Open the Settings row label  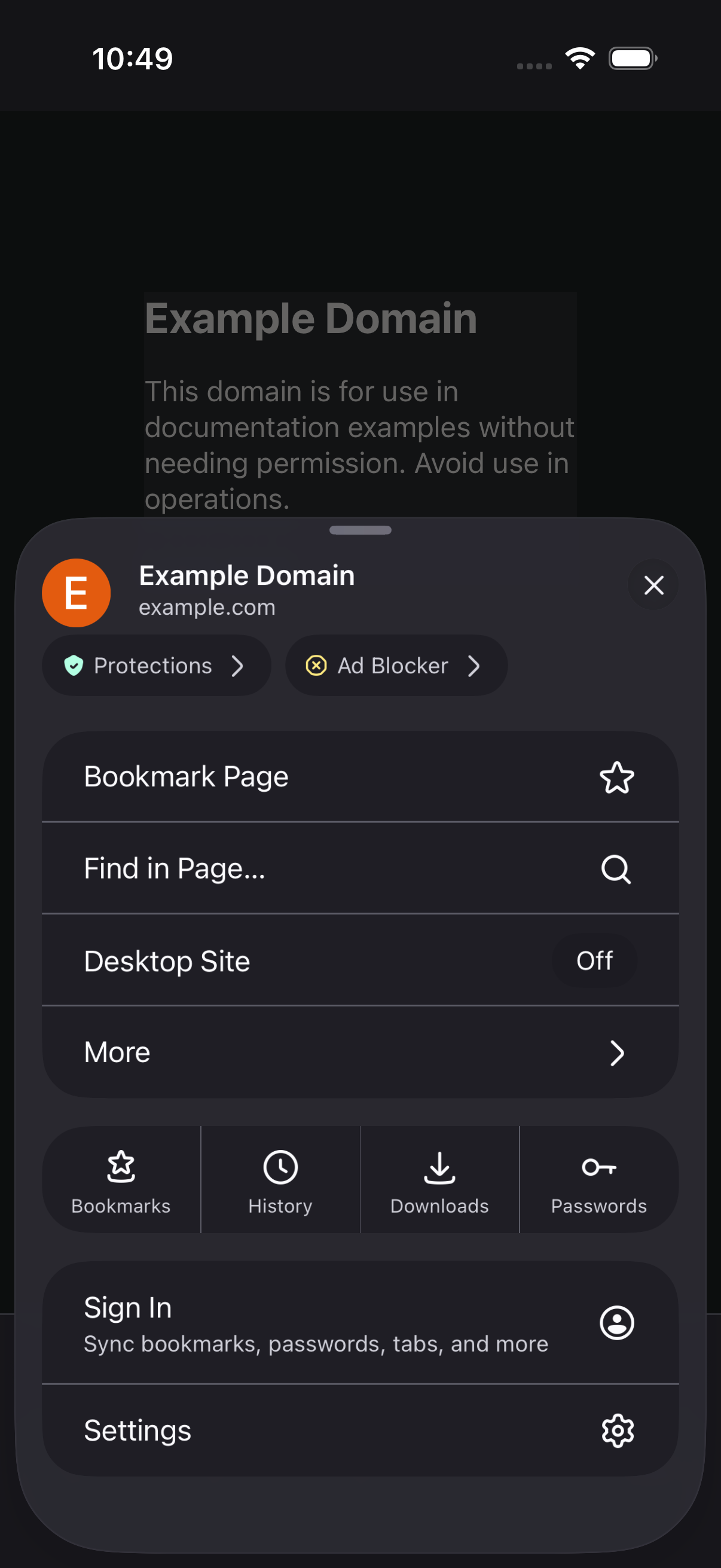tap(138, 1430)
